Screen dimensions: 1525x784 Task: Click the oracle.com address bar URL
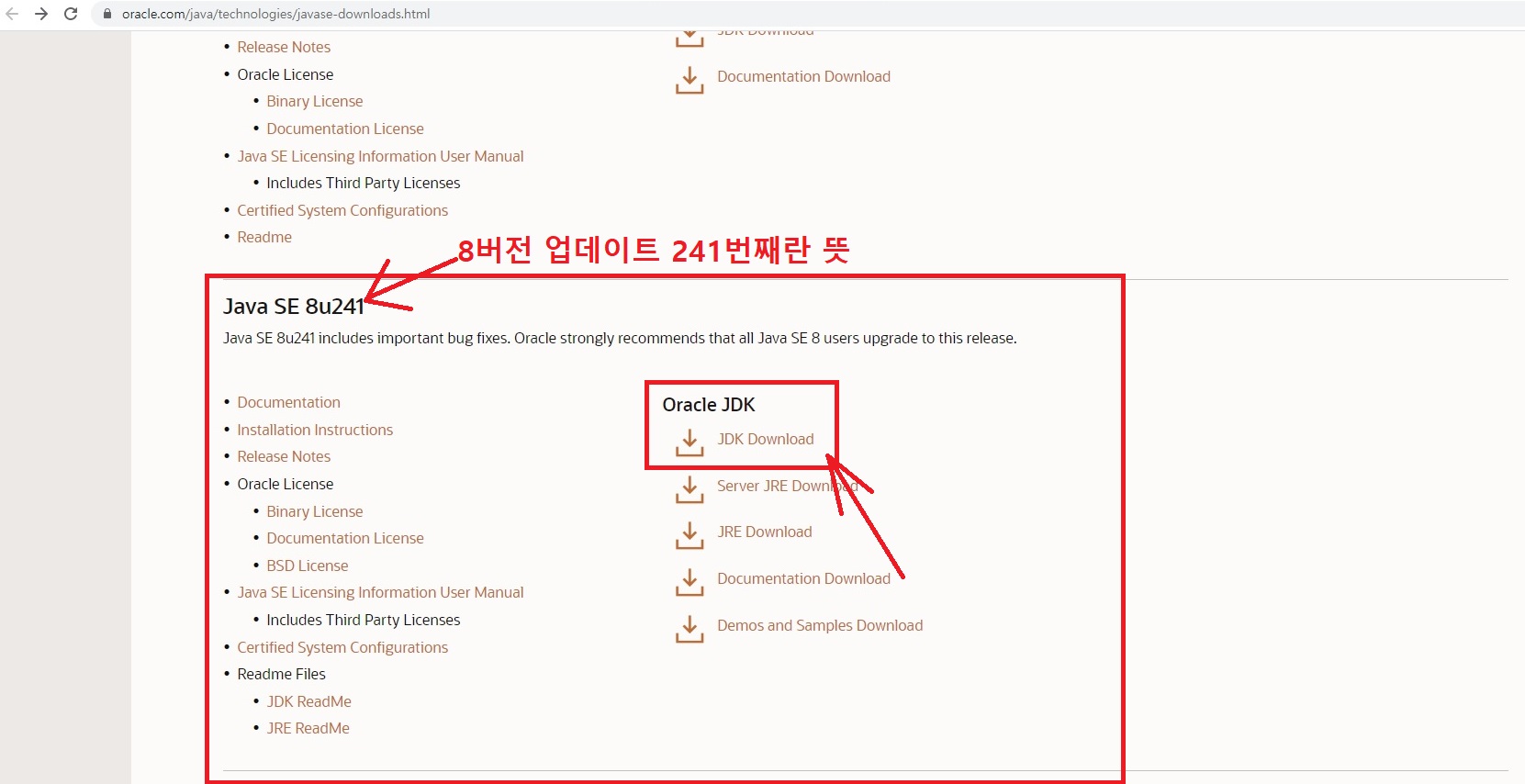[275, 14]
